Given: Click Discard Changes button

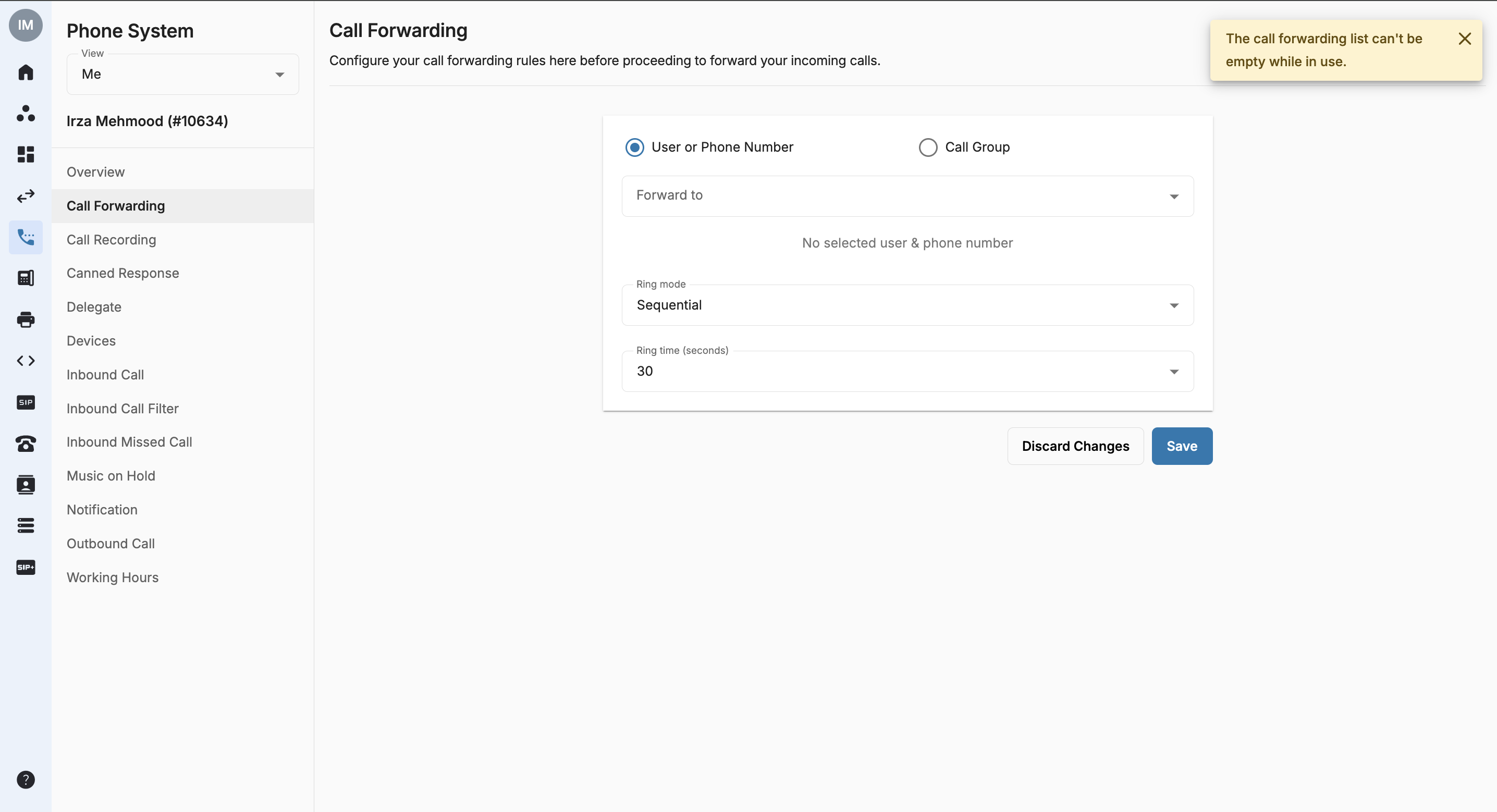Looking at the screenshot, I should 1075,446.
